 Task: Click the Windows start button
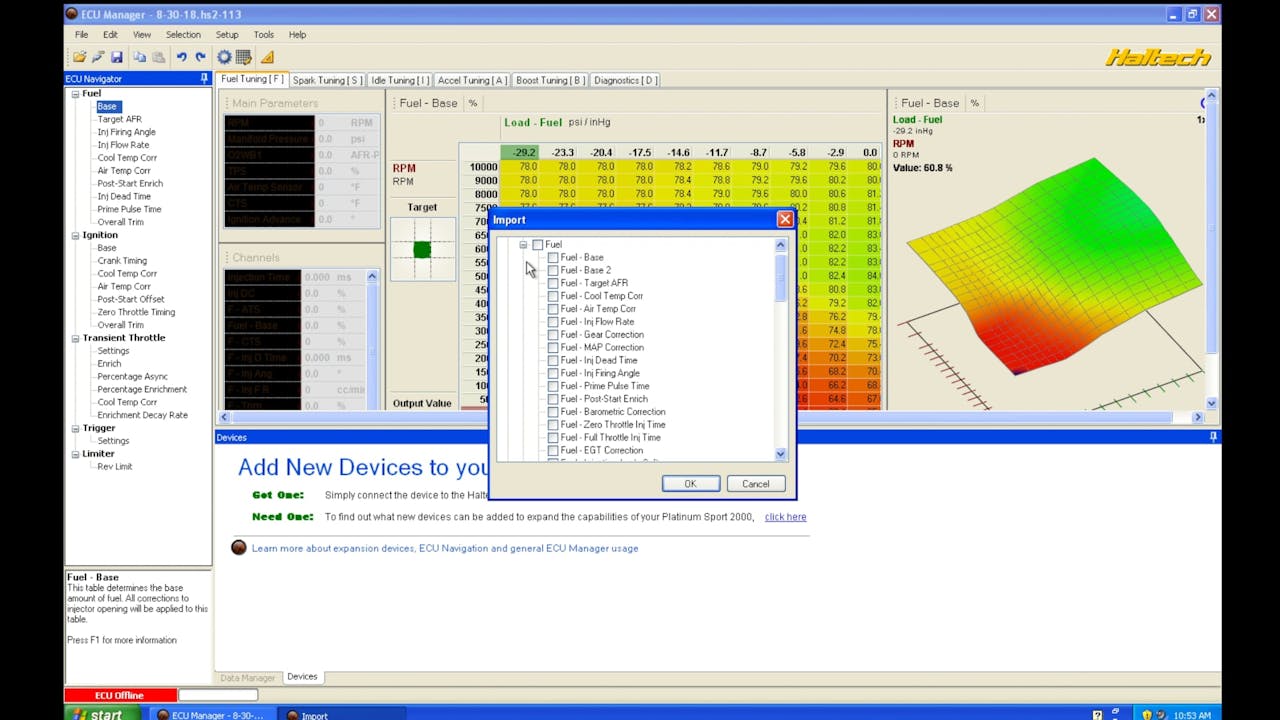pyautogui.click(x=96, y=714)
